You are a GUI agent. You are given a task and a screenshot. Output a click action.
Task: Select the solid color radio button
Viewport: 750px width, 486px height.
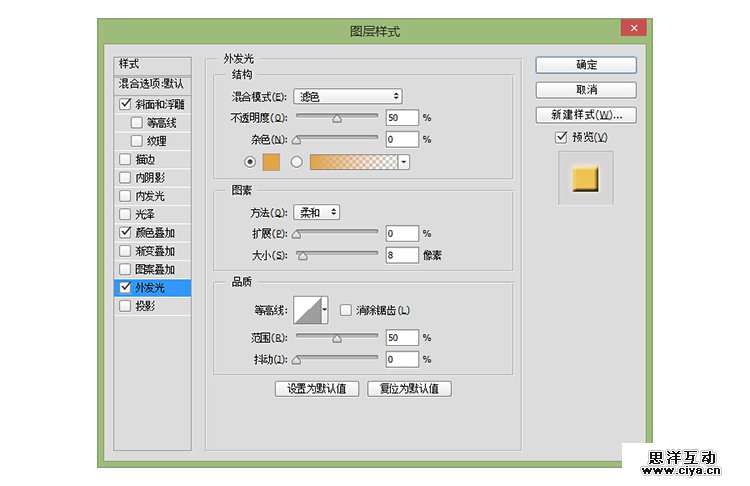tap(250, 161)
